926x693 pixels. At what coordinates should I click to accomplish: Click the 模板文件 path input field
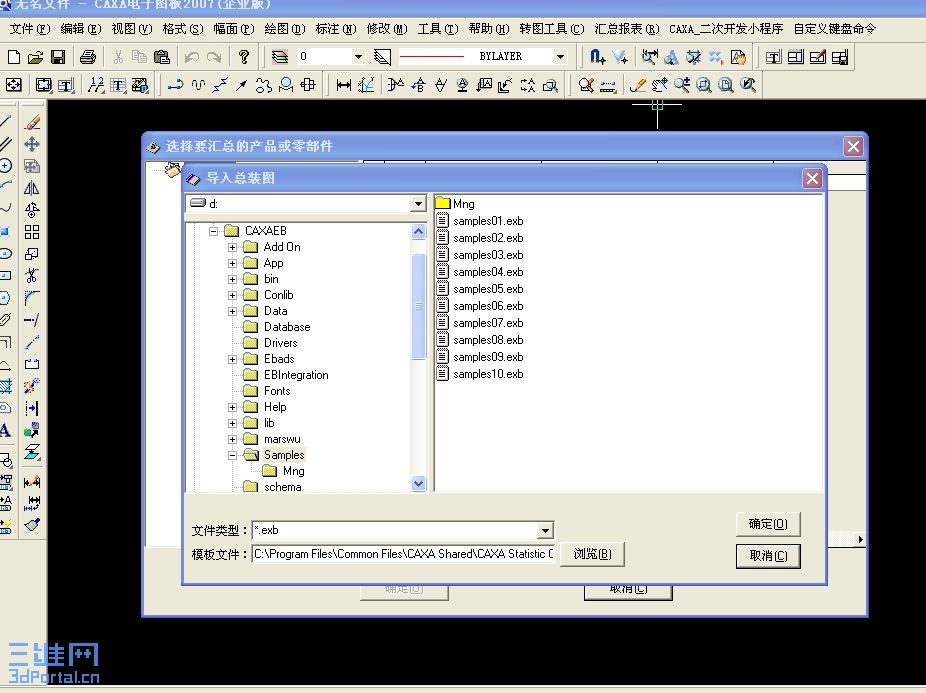403,554
